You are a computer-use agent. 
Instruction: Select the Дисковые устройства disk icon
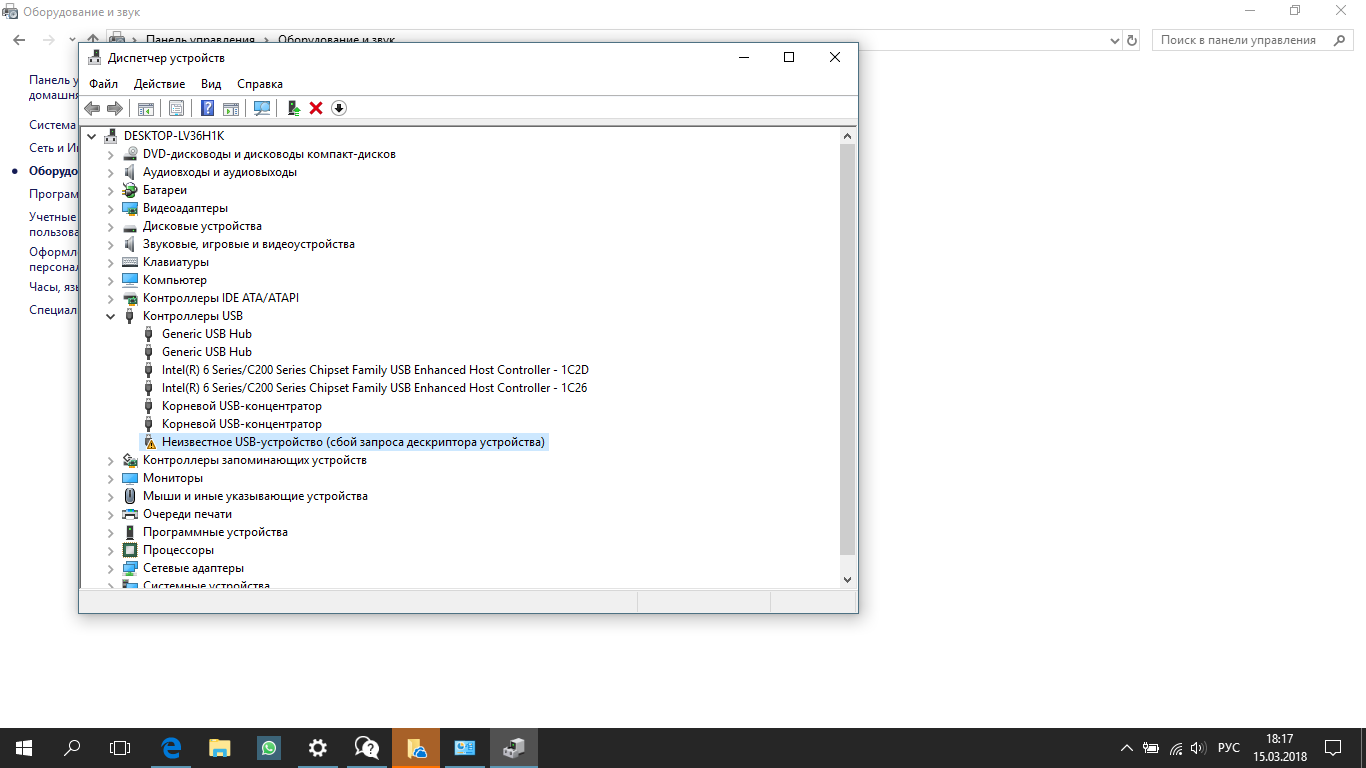pyautogui.click(x=129, y=226)
